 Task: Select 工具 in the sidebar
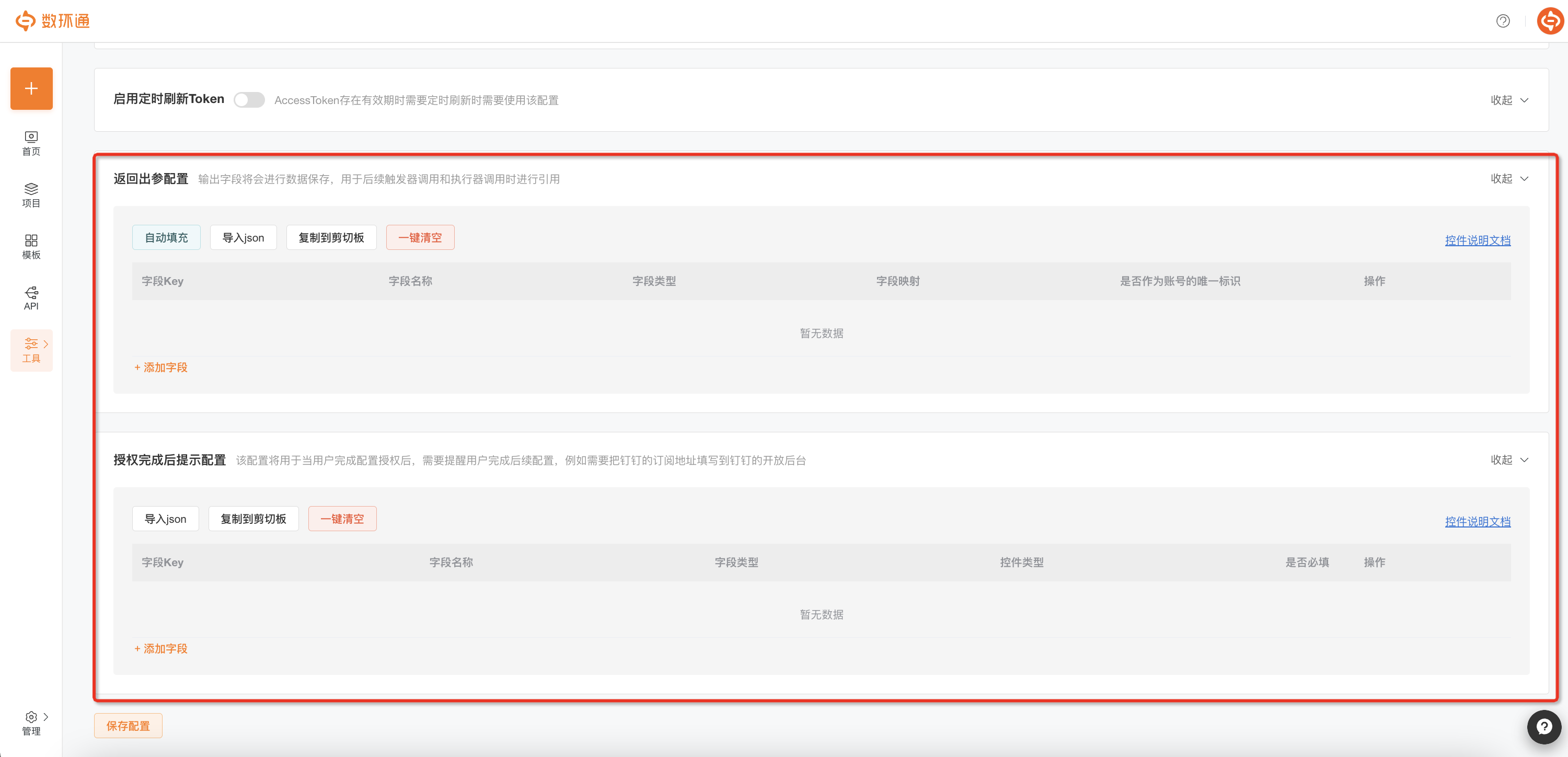[32, 350]
